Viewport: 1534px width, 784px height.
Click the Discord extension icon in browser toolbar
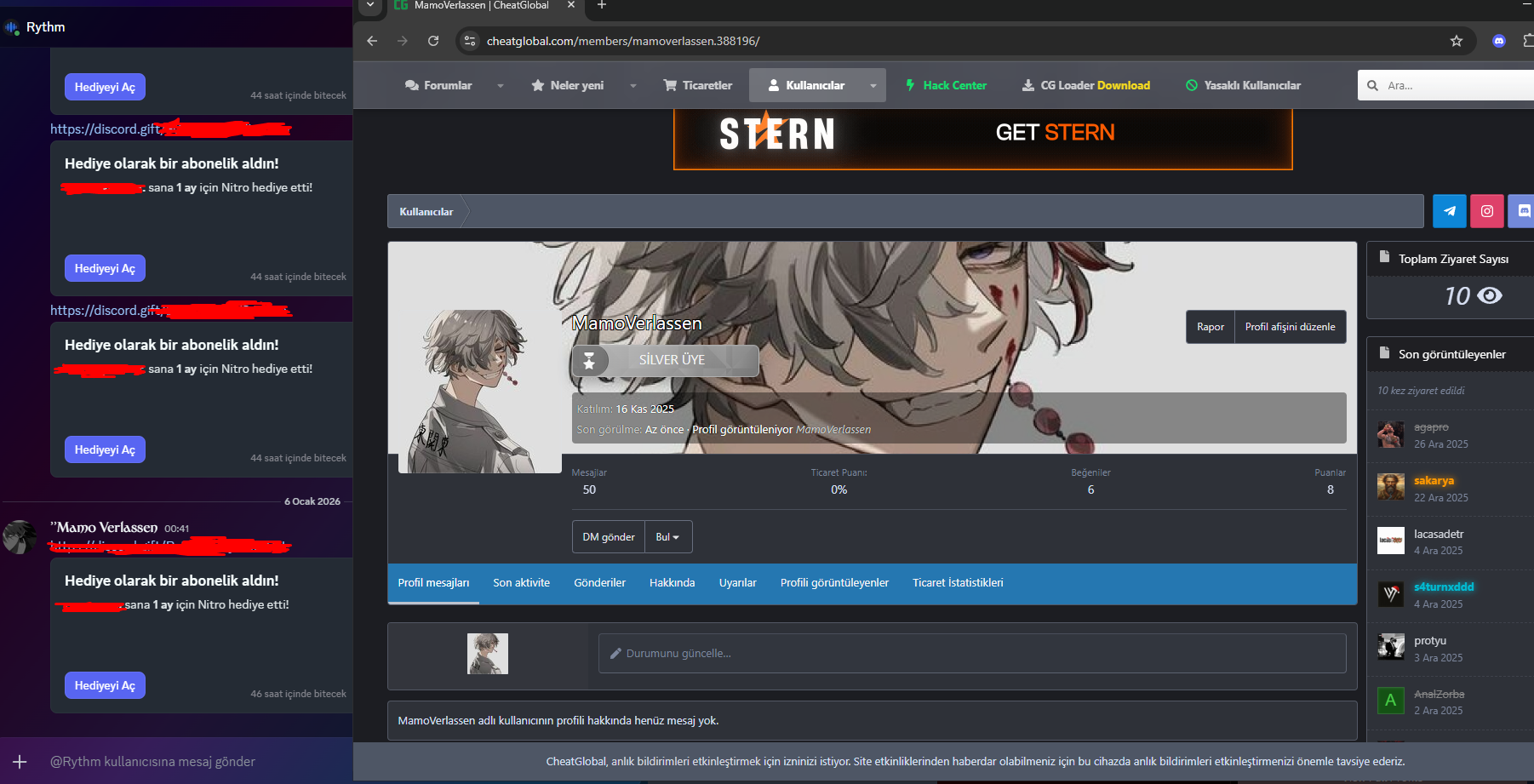coord(1499,41)
